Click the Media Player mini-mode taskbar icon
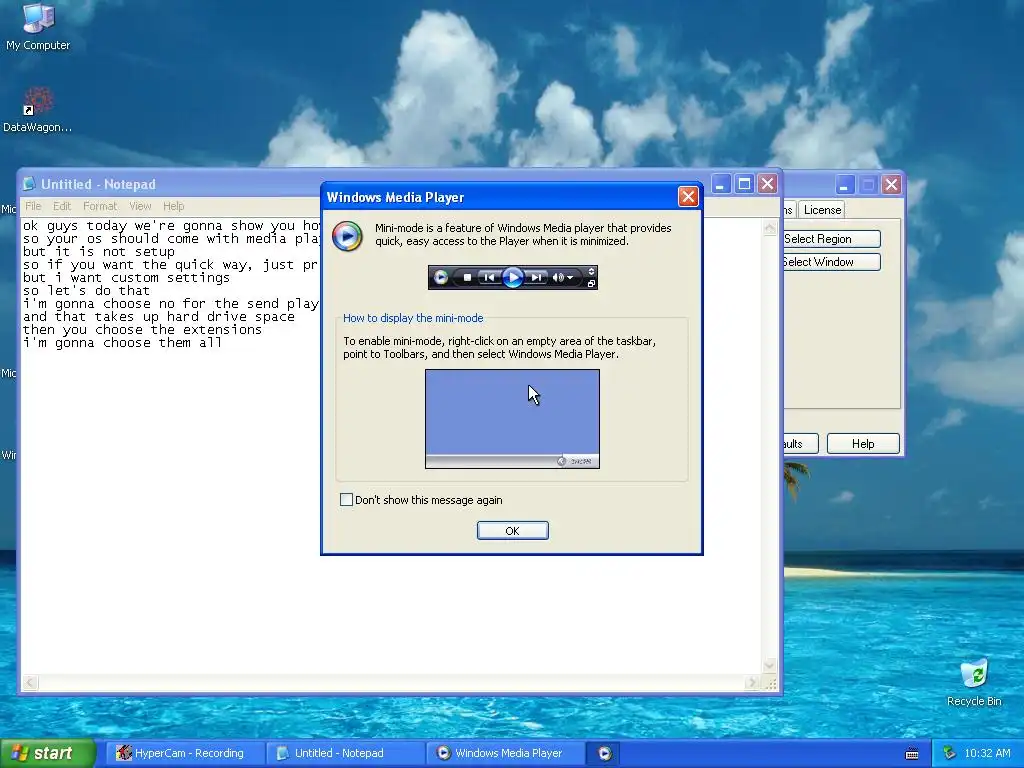1024x768 pixels. point(605,754)
